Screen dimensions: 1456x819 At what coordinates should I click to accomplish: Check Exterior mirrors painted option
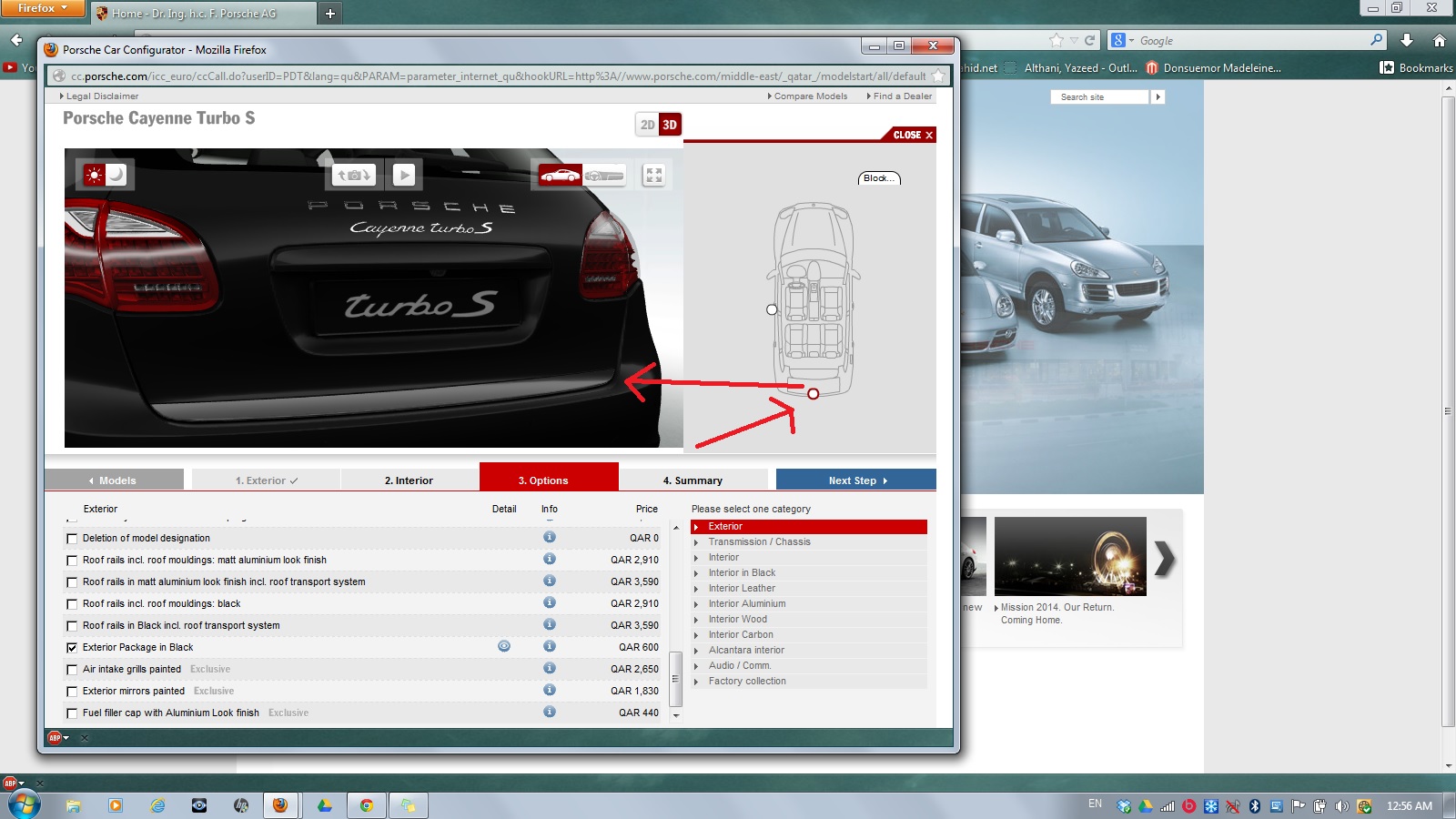[72, 692]
